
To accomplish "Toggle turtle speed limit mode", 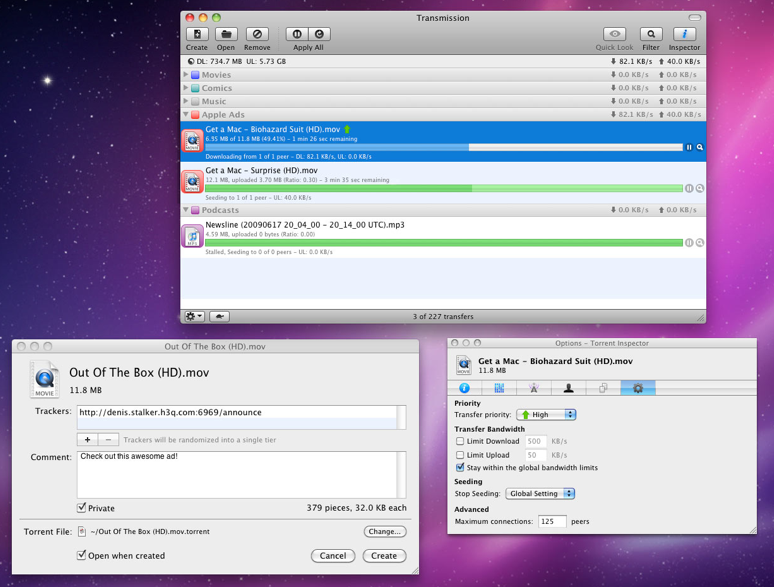I will click(x=219, y=316).
